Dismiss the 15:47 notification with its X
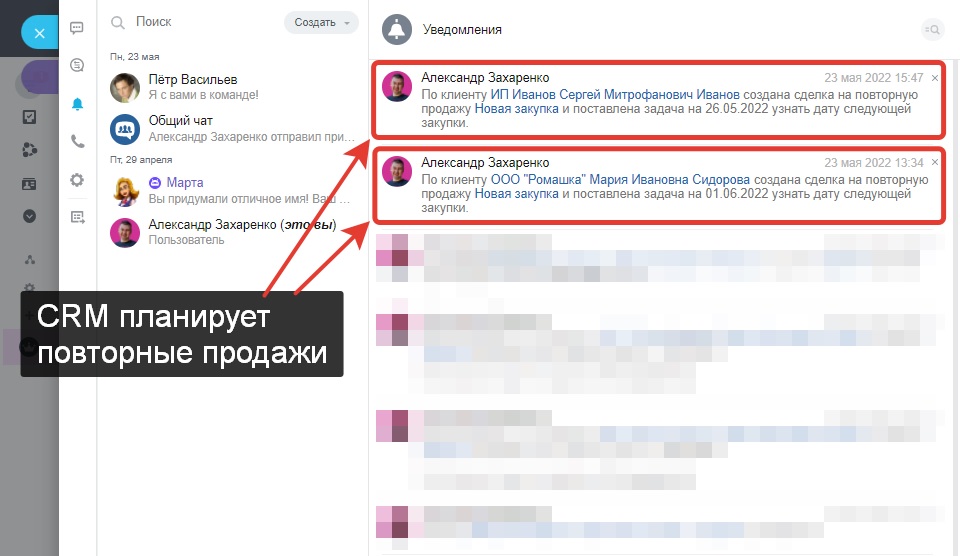Image resolution: width=960 pixels, height=556 pixels. point(935,78)
